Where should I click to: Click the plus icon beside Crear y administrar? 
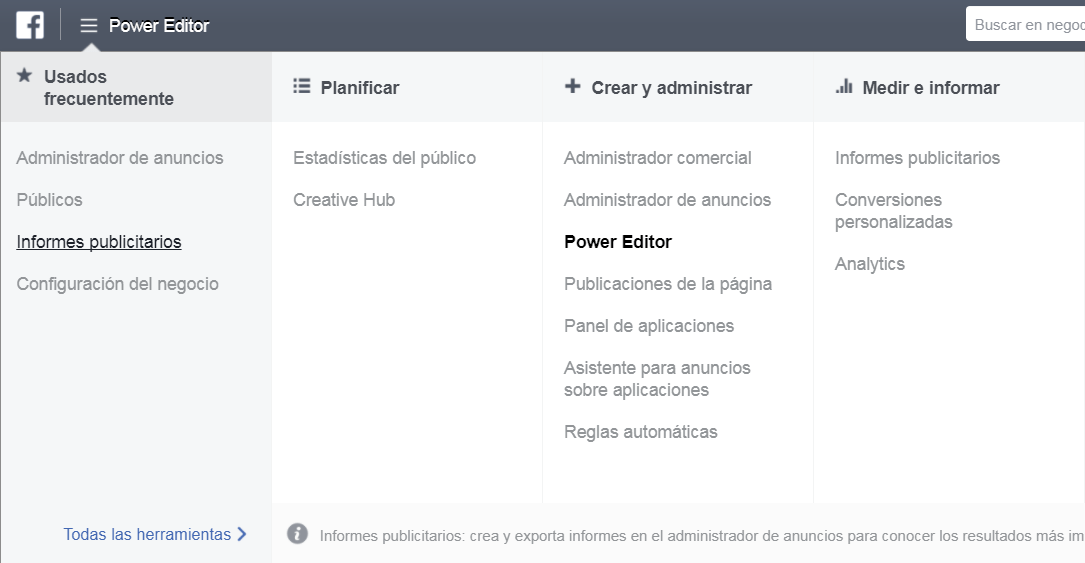click(x=572, y=87)
